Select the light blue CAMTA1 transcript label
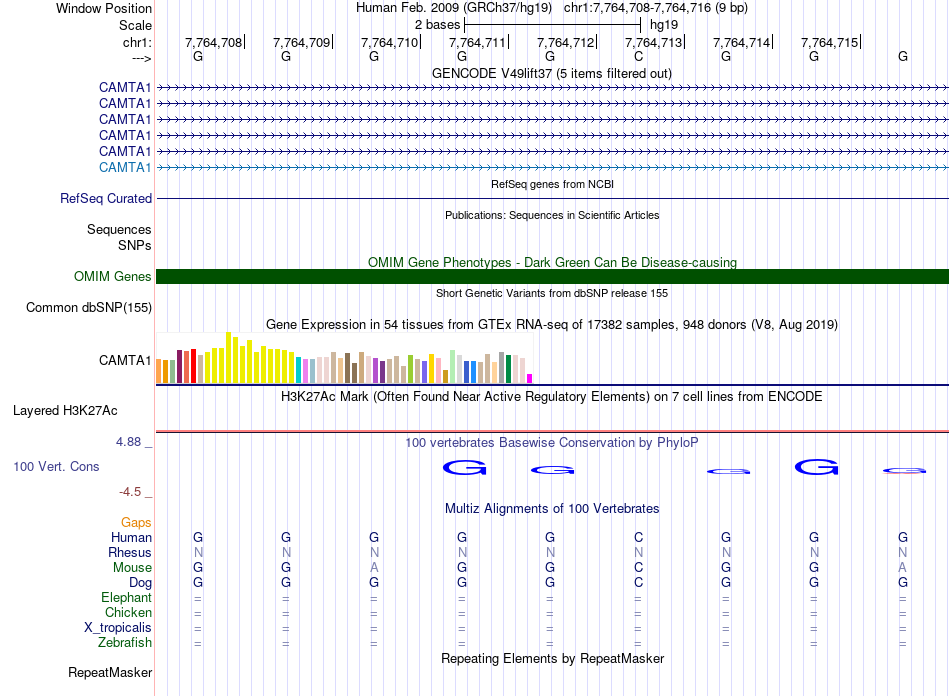Screen dimensions: 950x696 (x=125, y=167)
